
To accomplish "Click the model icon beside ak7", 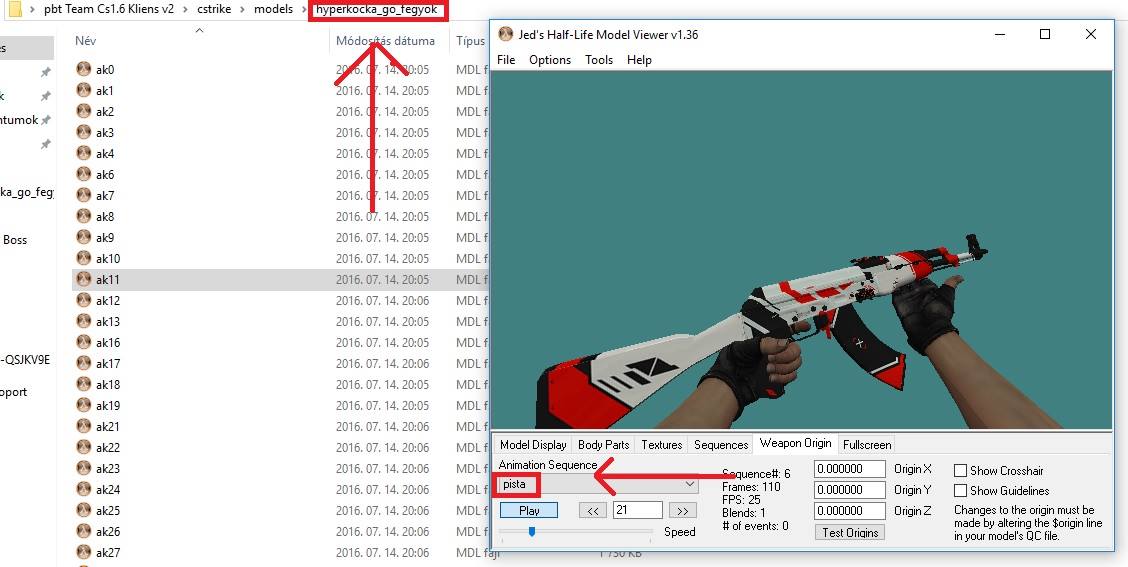I will [x=83, y=195].
